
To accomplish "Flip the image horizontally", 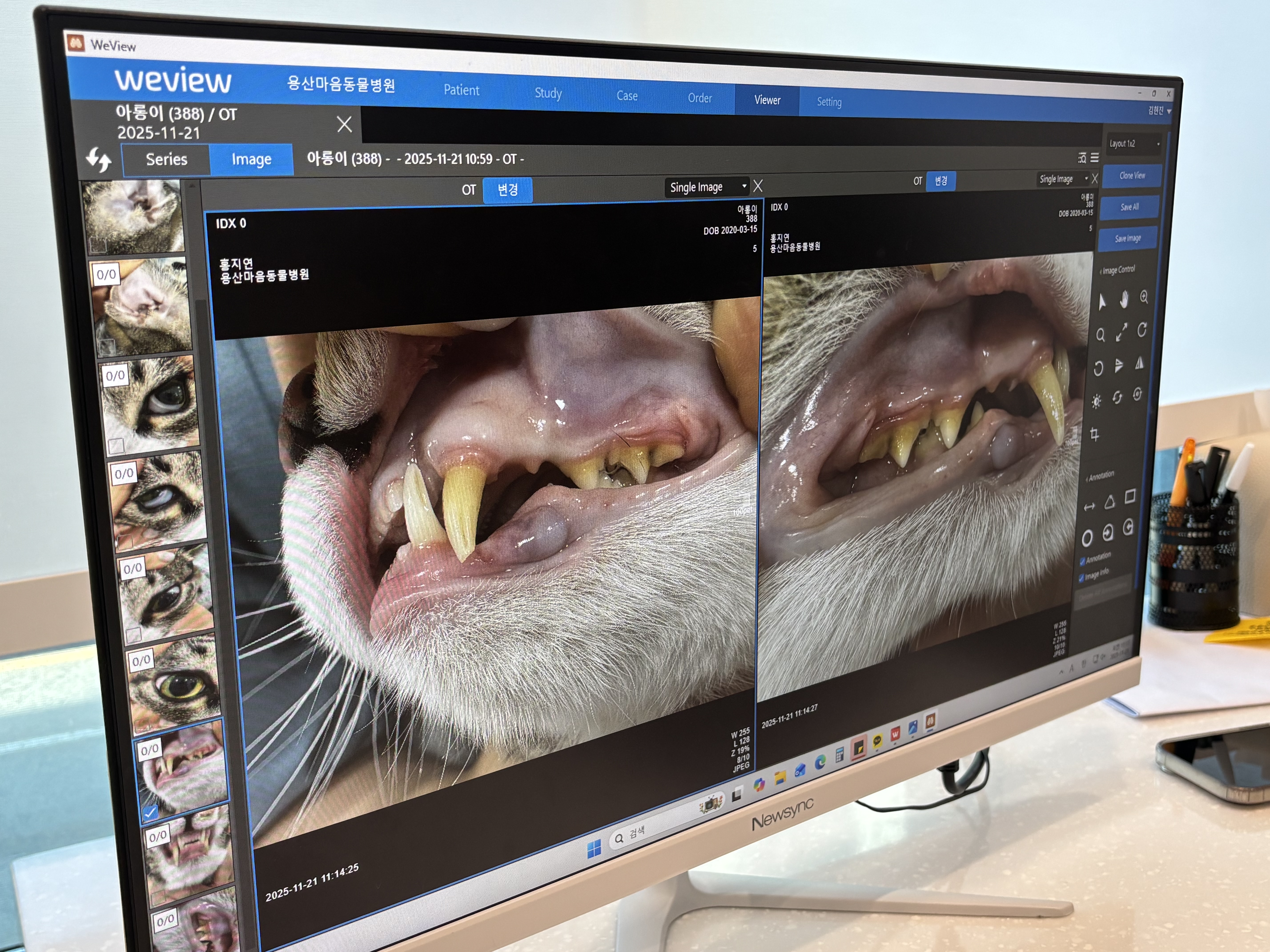I will (1140, 363).
